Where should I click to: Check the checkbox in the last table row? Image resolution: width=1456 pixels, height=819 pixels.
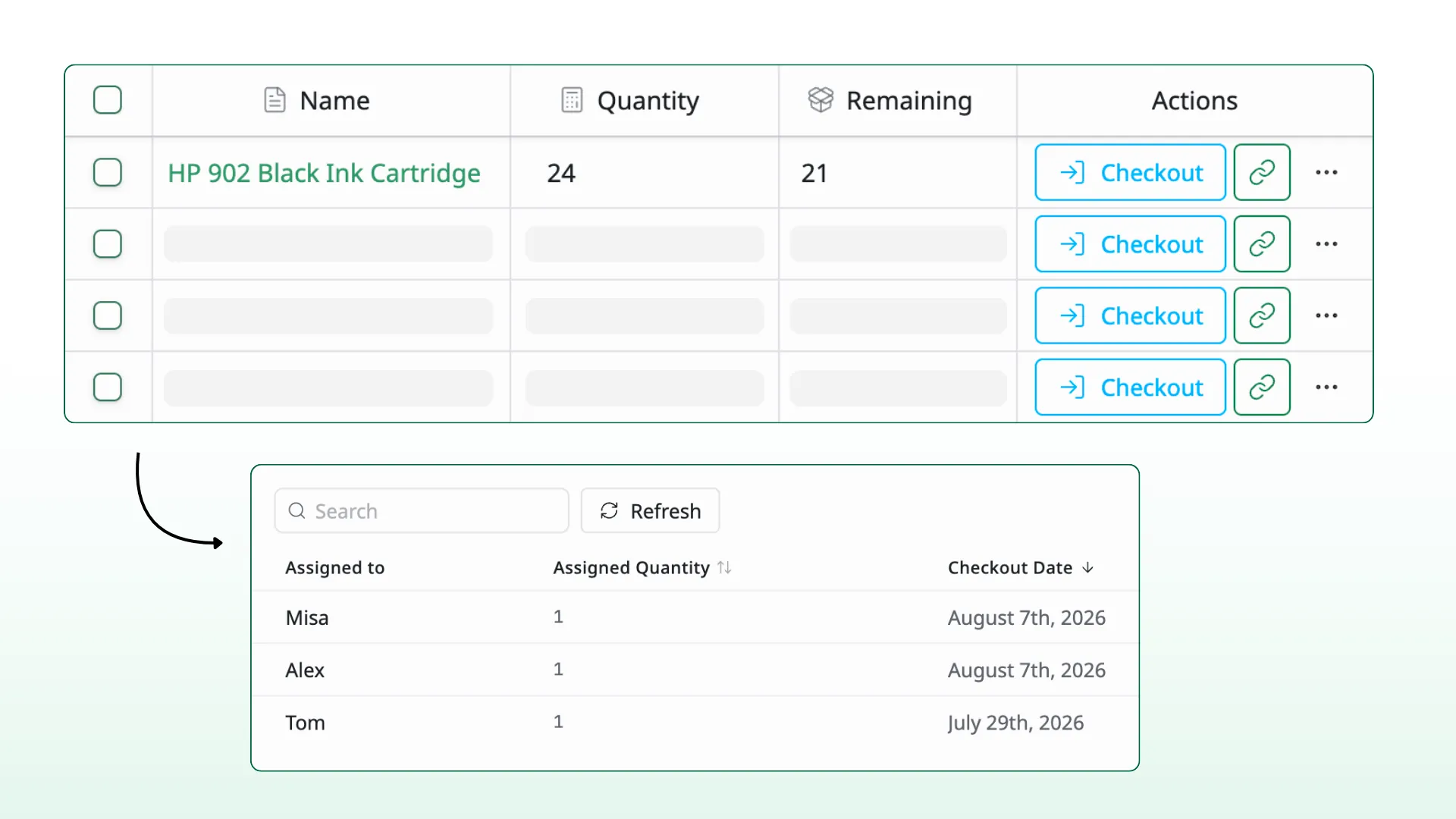click(108, 388)
